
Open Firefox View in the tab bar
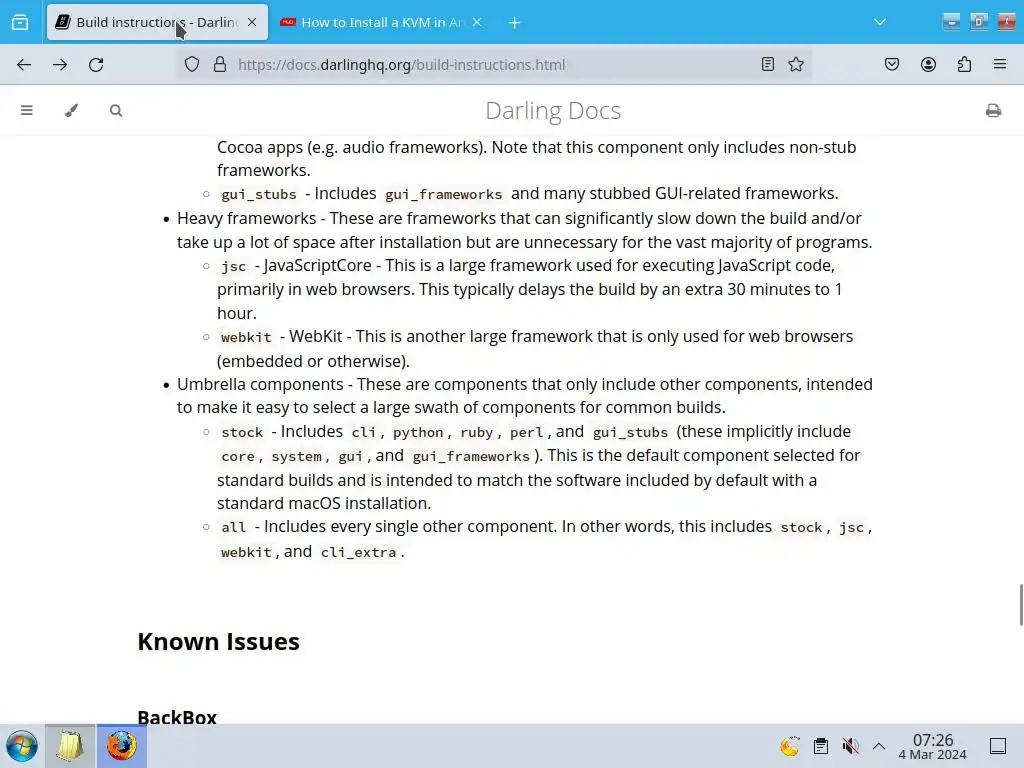(x=20, y=22)
